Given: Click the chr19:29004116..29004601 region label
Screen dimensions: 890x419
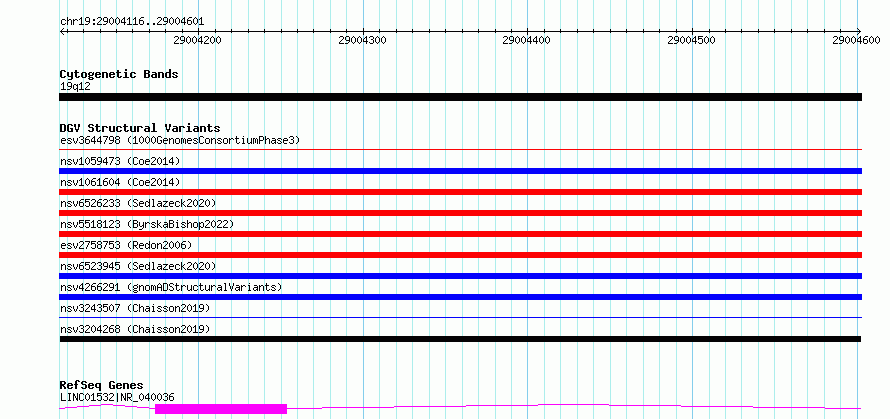Looking at the screenshot, I should click(x=132, y=22).
